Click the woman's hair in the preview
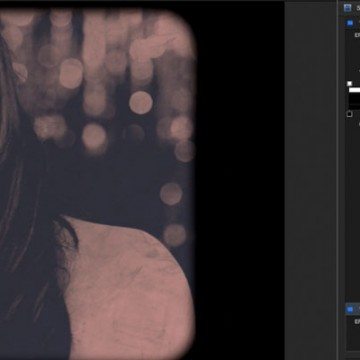This screenshot has width=360, height=360. (17, 200)
